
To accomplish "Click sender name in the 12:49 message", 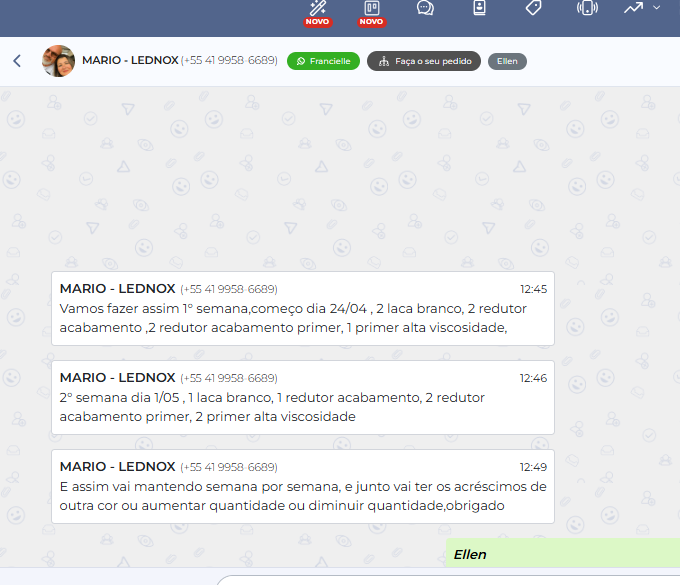I will click(x=117, y=467).
